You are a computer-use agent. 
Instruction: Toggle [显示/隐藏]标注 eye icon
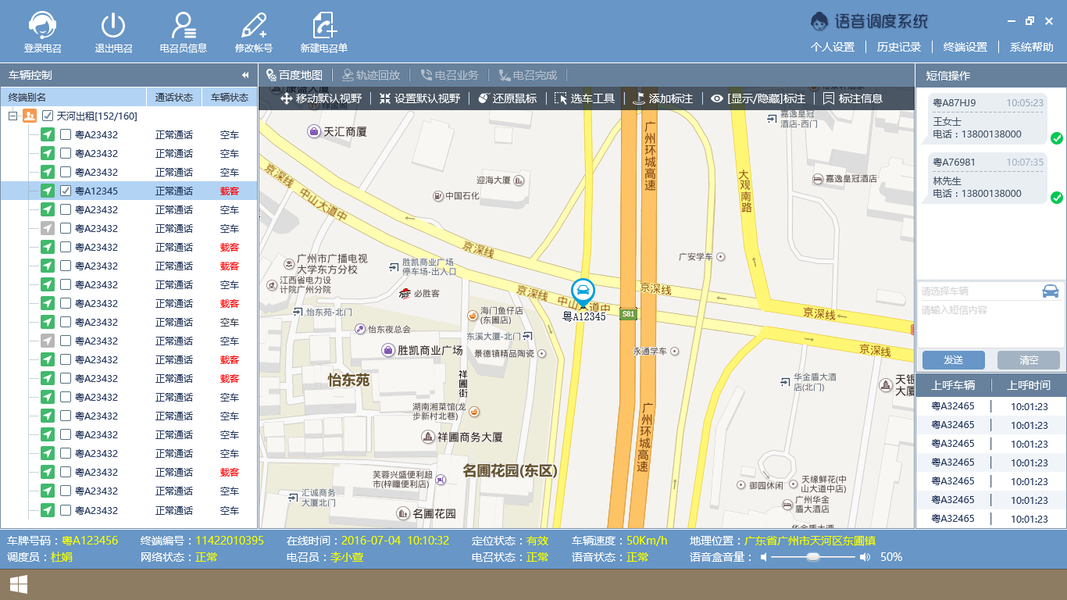point(717,99)
